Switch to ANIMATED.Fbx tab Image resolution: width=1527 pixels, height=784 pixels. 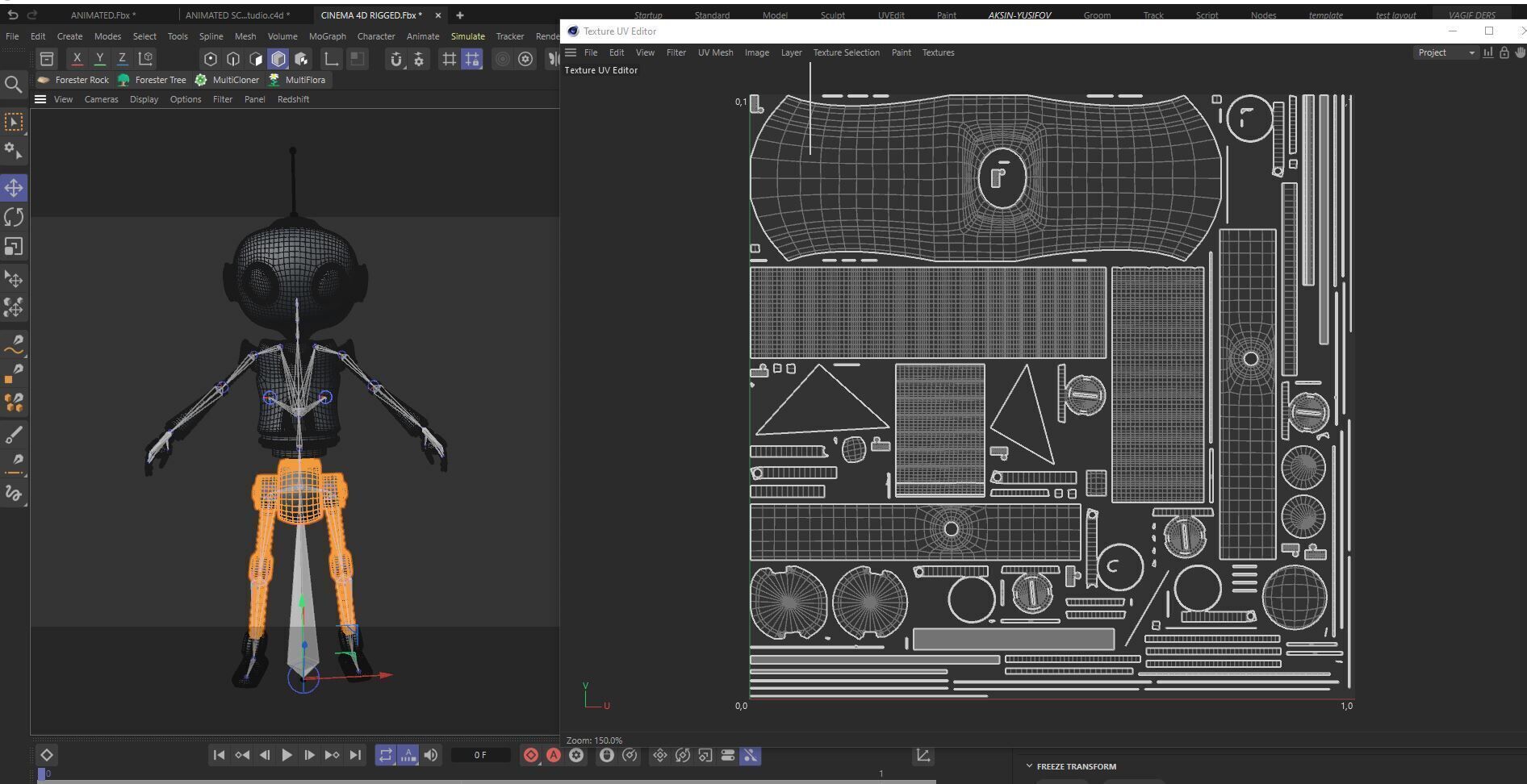pyautogui.click(x=103, y=15)
